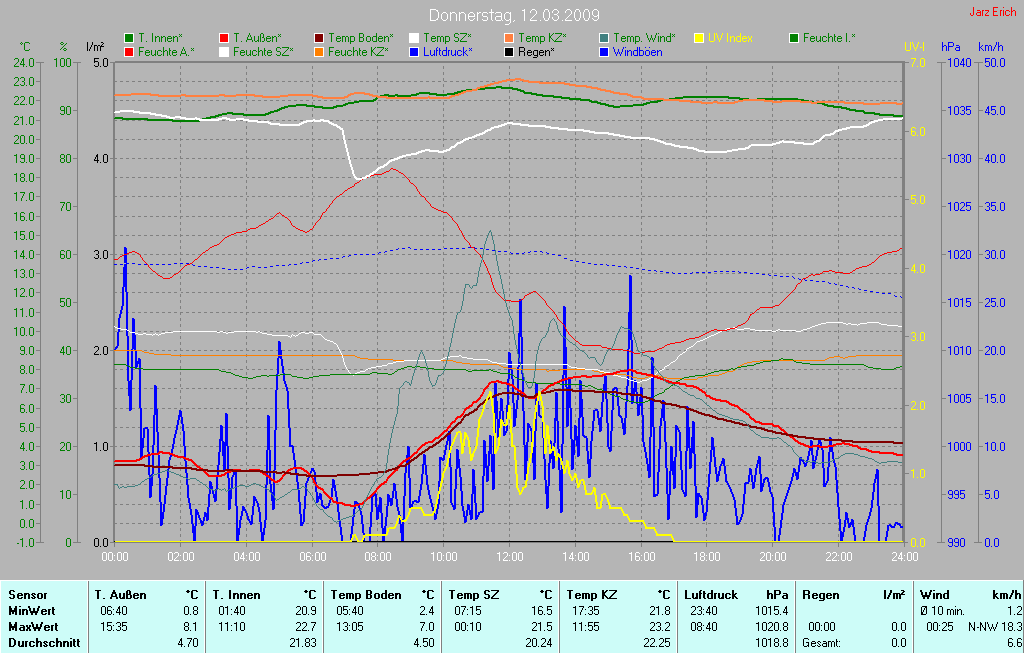Click the Temp KZ minimum time 17:35
The width and height of the screenshot is (1024, 653).
586,611
